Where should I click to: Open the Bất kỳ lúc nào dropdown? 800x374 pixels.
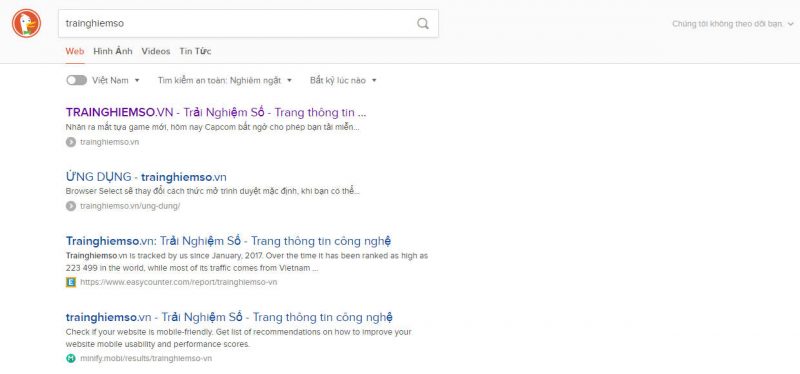(343, 81)
